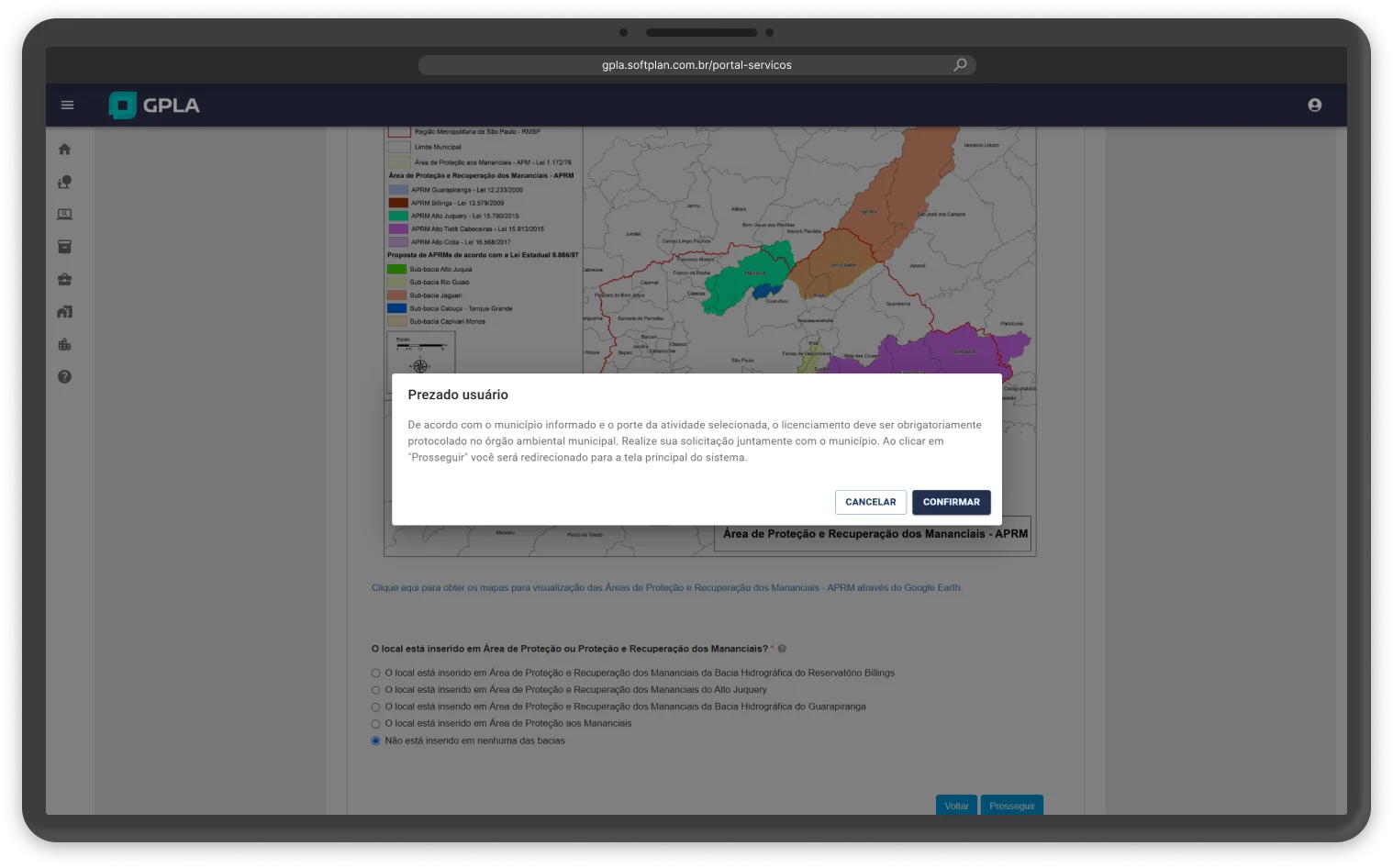Screen dimensions: 1393x868
Task: Open the archive box sidebar icon
Action: pos(64,247)
